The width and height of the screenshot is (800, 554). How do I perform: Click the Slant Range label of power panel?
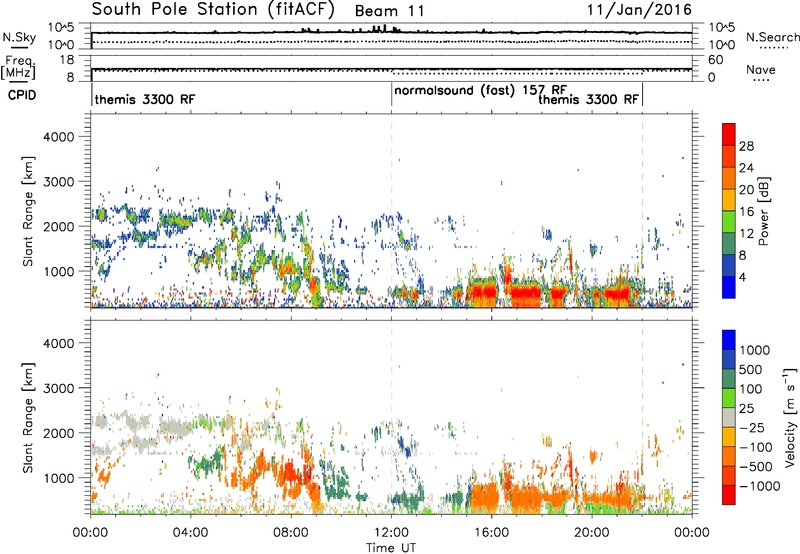(28, 211)
